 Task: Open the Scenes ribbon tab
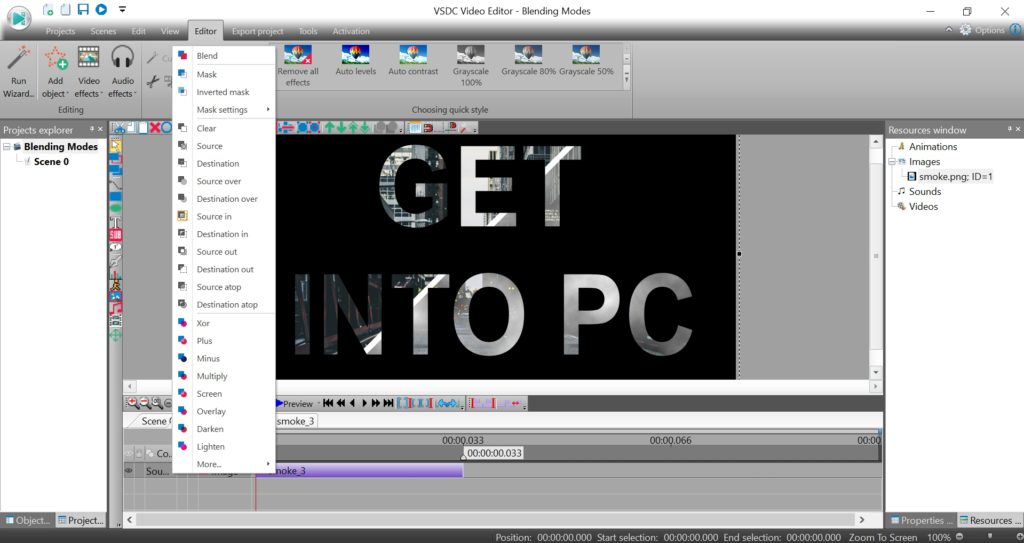tap(103, 31)
